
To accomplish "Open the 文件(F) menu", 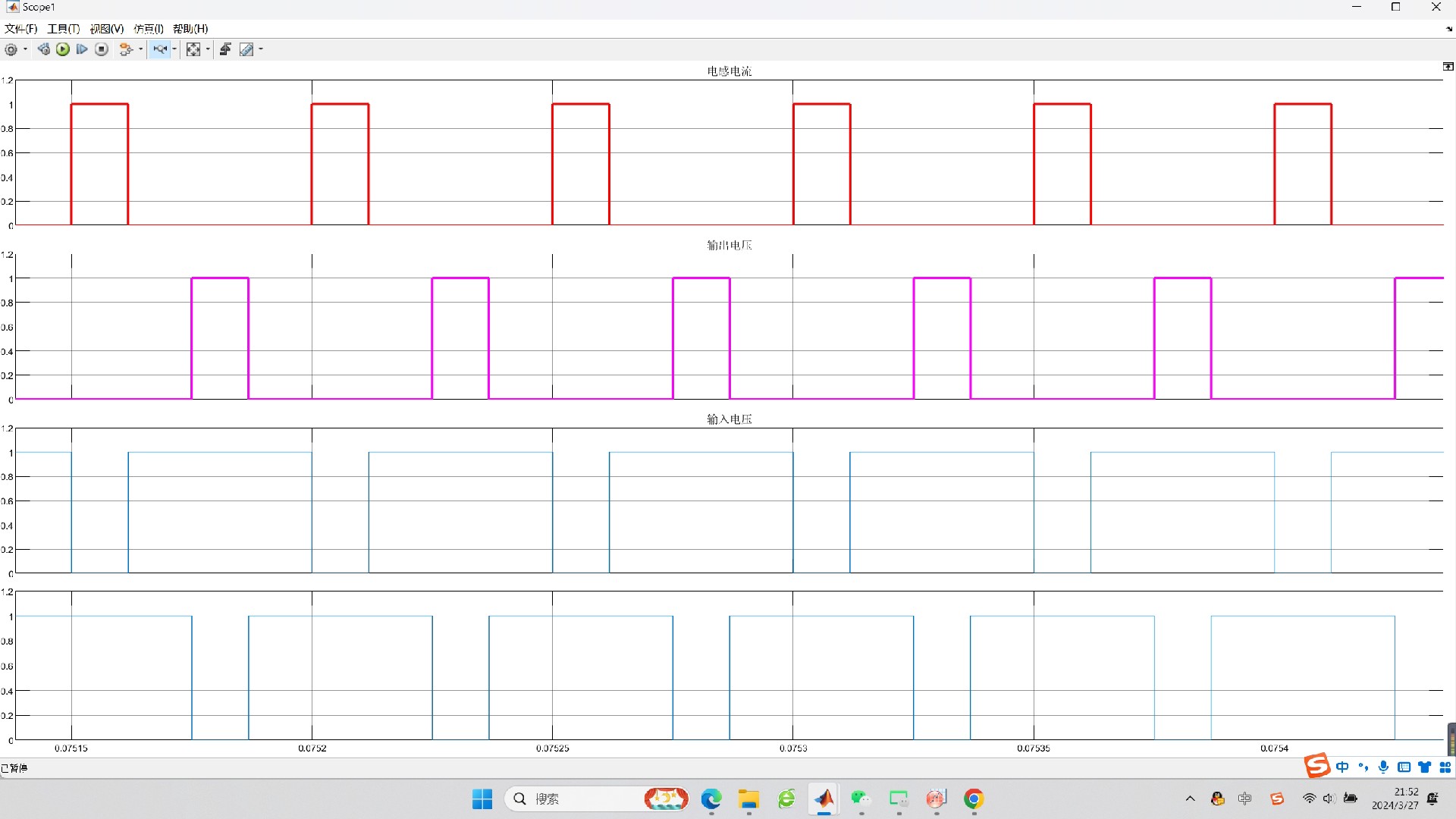I will 20,29.
